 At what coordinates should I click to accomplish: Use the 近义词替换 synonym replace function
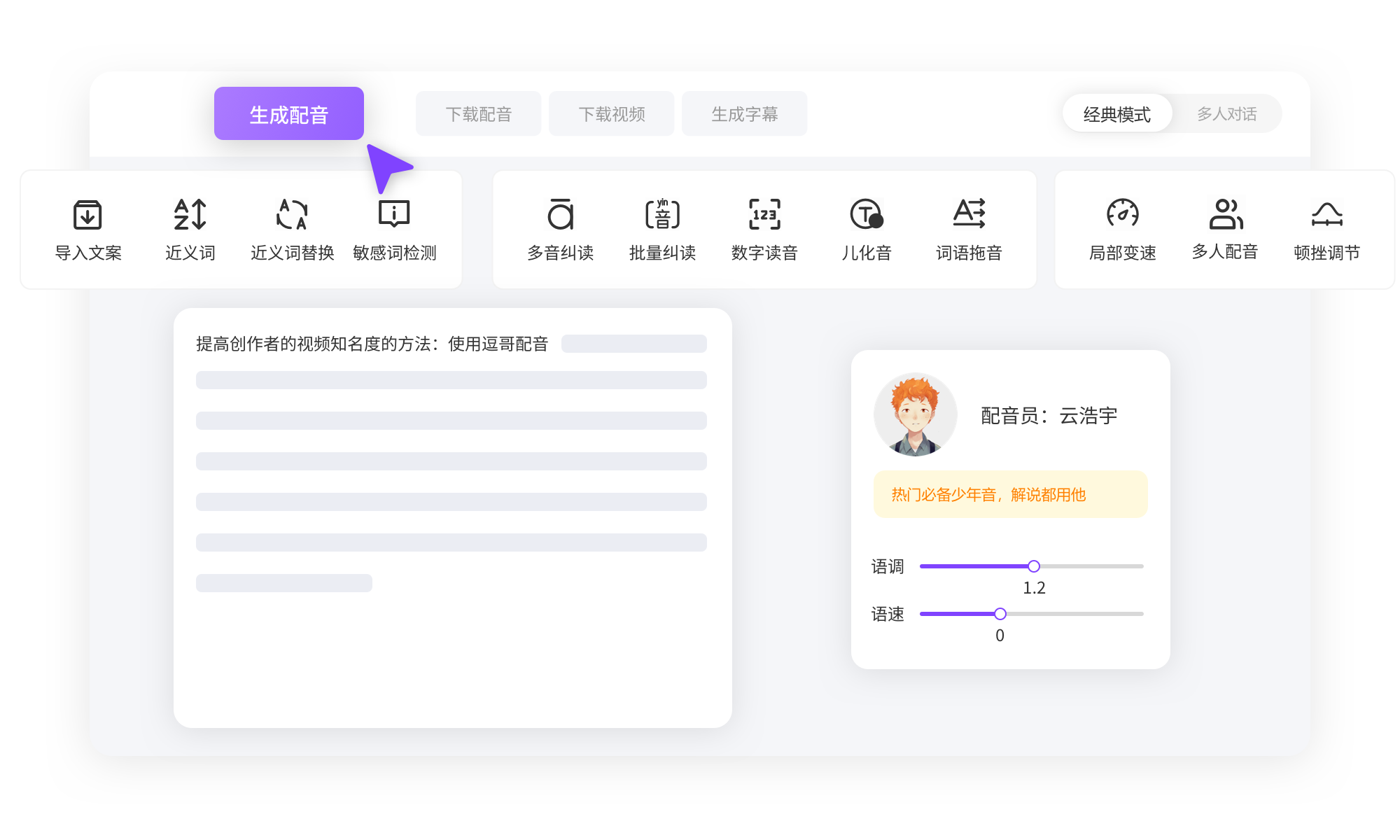(290, 229)
